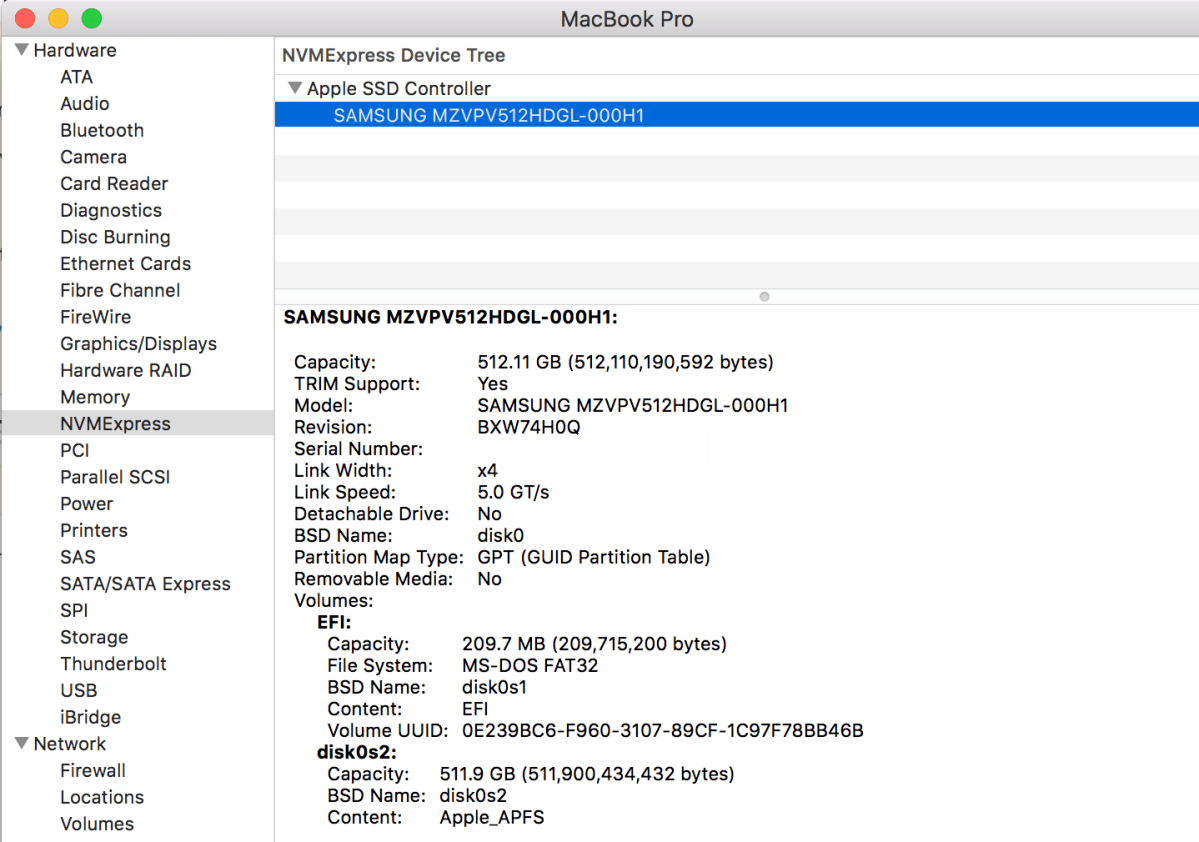Show Storage information
The width and height of the screenshot is (1199, 842).
[94, 638]
